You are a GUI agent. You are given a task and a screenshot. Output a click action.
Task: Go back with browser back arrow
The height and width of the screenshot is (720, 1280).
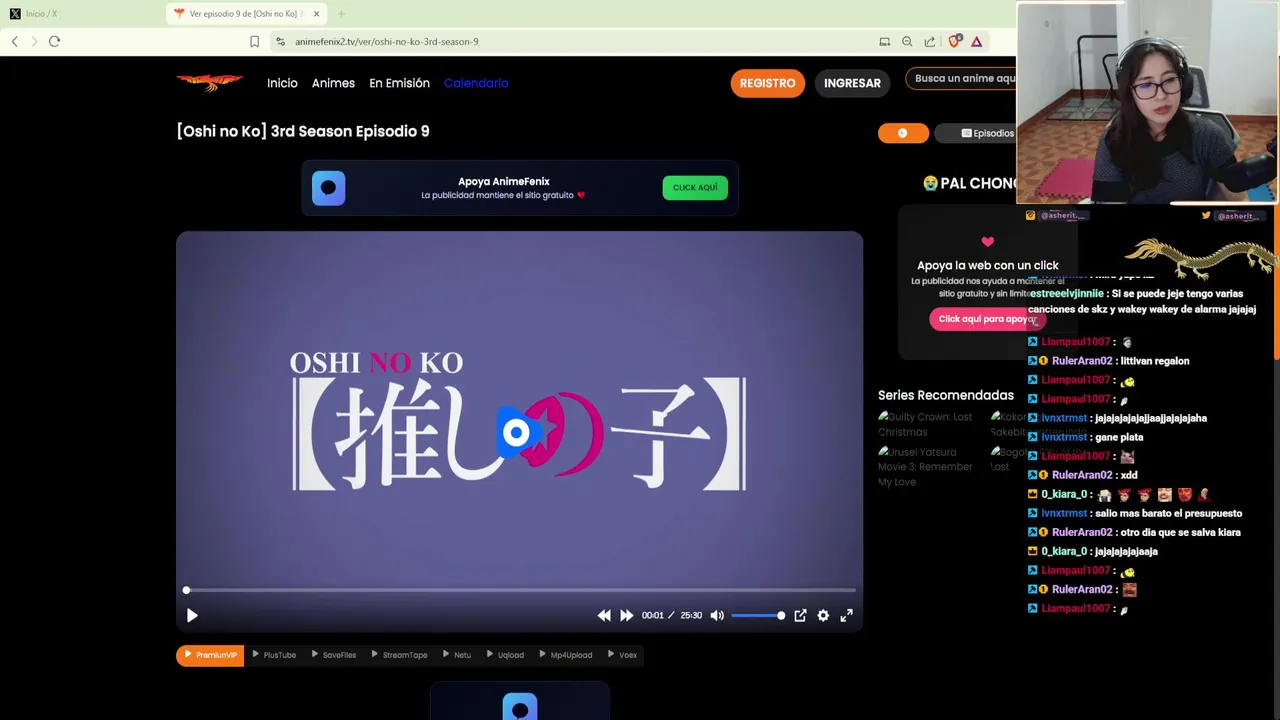15,41
